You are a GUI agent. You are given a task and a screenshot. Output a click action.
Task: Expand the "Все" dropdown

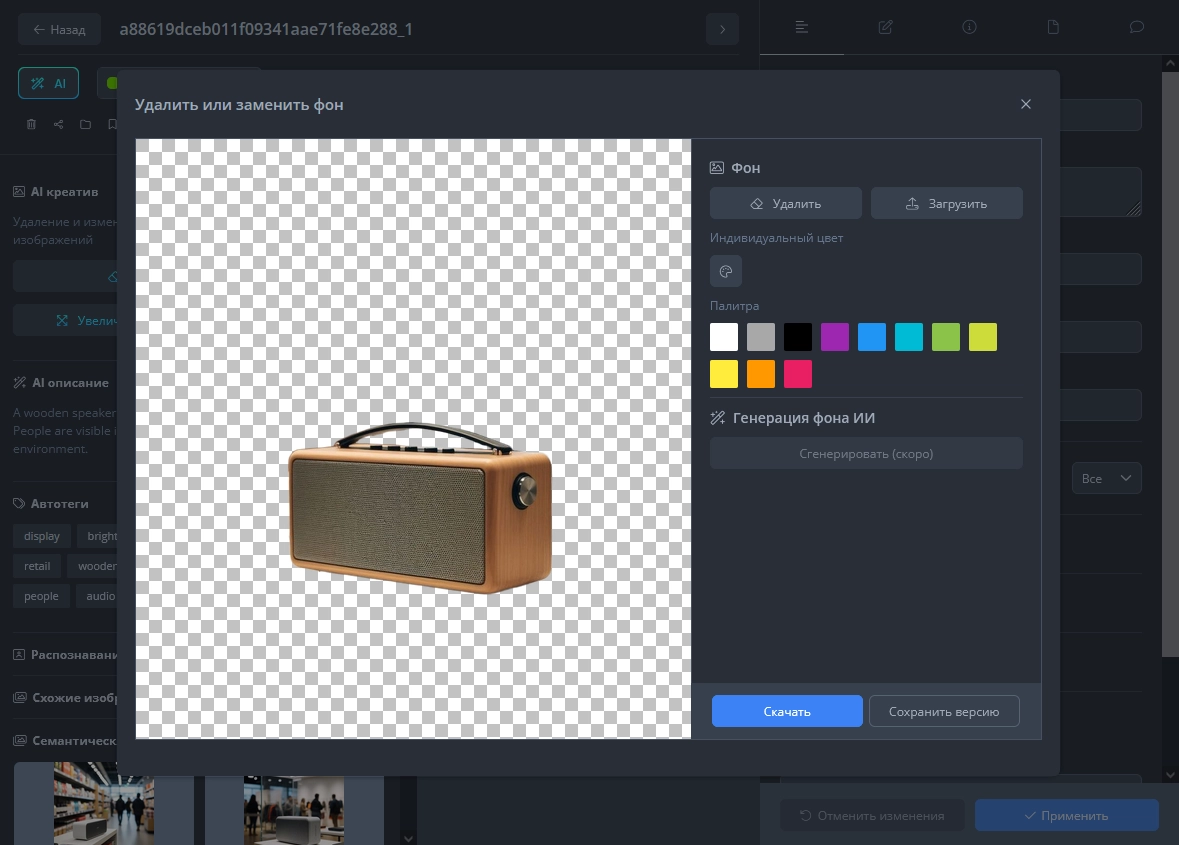point(1106,478)
